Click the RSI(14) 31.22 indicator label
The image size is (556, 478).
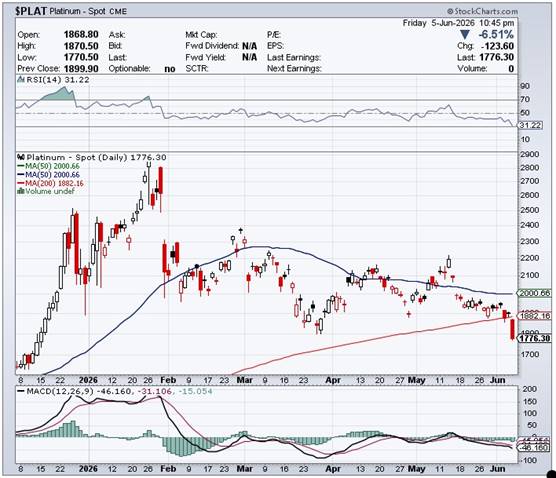(58, 80)
